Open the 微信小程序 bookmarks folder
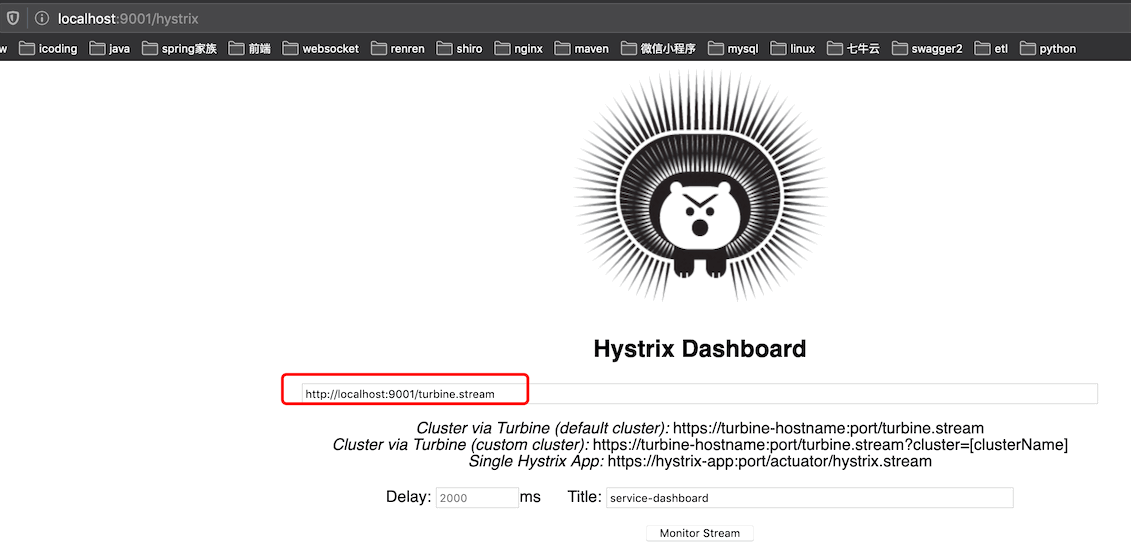Screen dimensions: 1131x552 pos(658,48)
